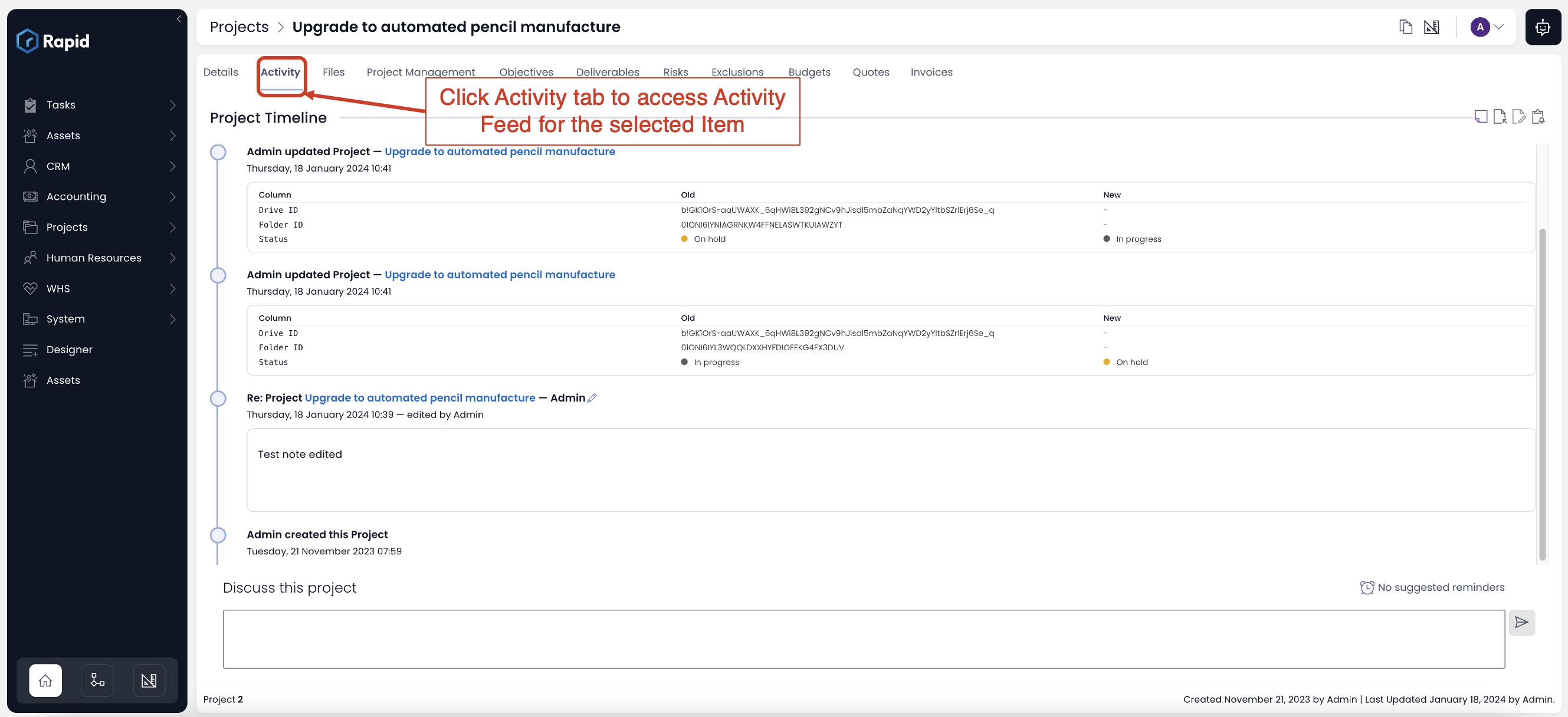Click the node/graph view icon in bottom bar
The image size is (1568, 717).
click(x=97, y=680)
